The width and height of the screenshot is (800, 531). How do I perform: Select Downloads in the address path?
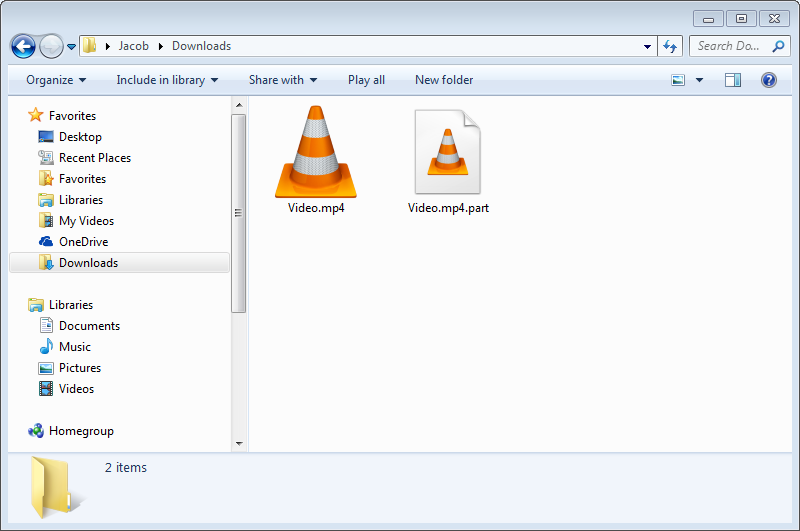point(201,46)
